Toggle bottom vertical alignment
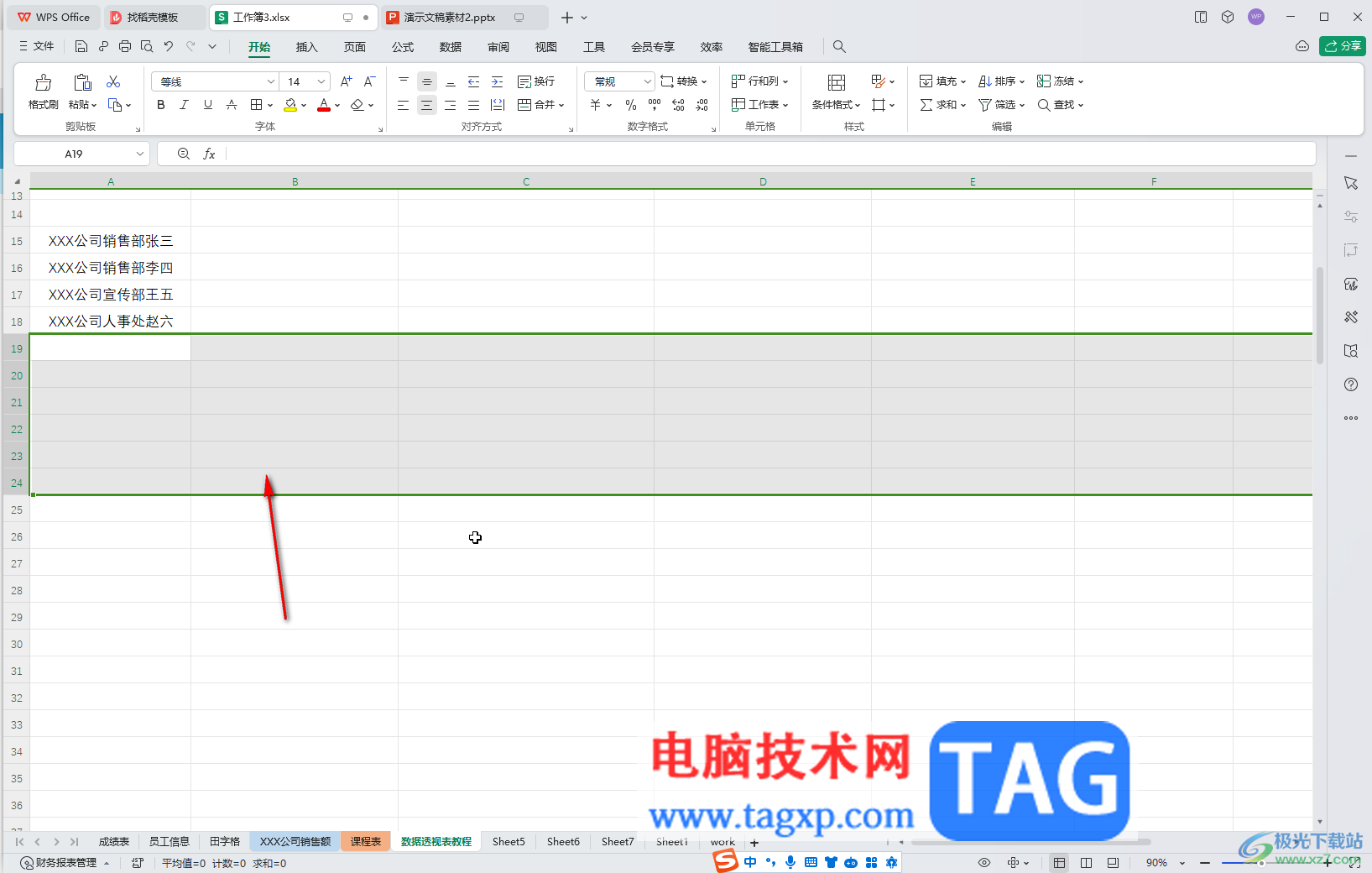Screen dimensions: 1372x873 (x=451, y=81)
